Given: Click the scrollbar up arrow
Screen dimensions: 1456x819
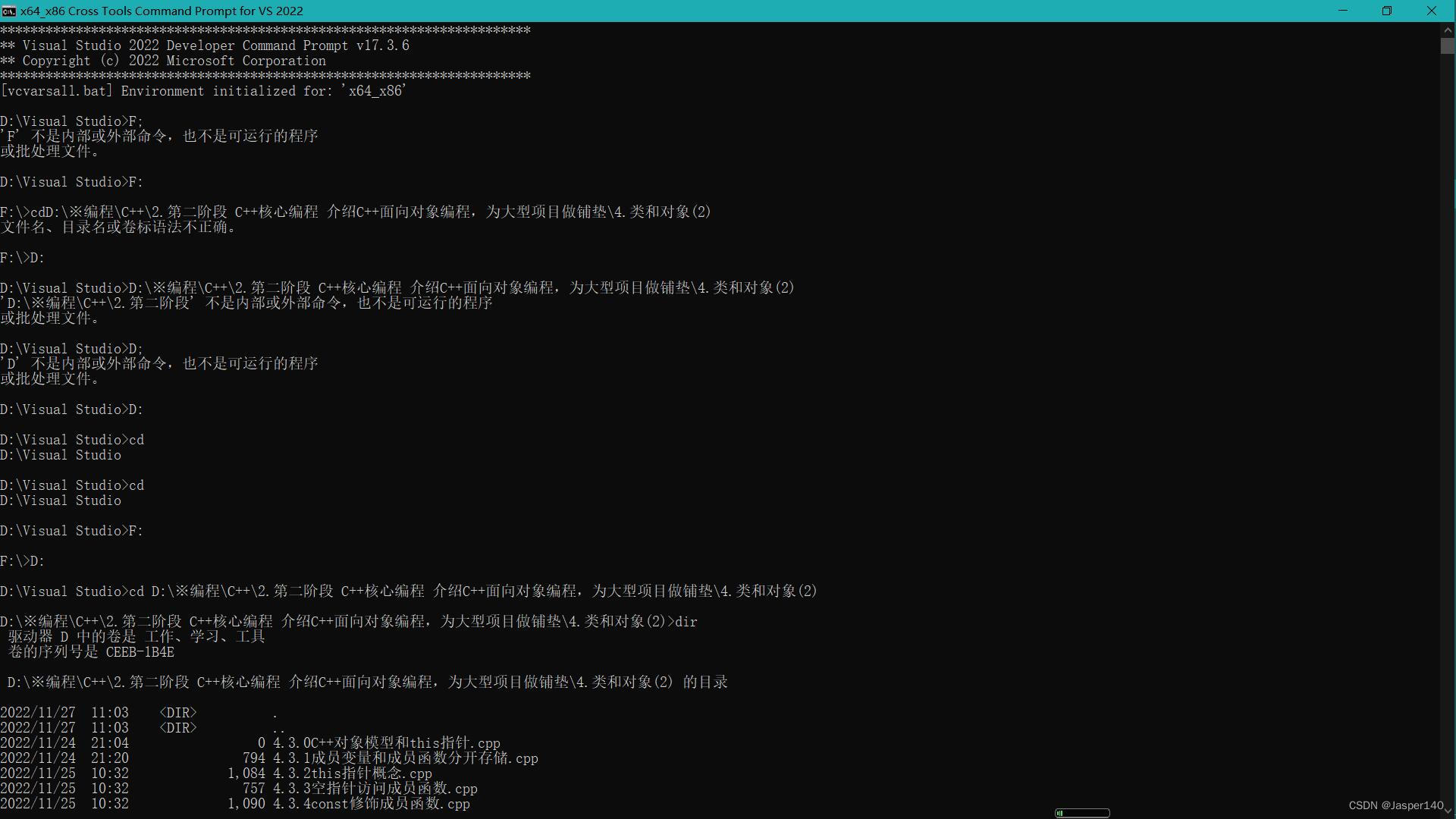Looking at the screenshot, I should point(1448,30).
